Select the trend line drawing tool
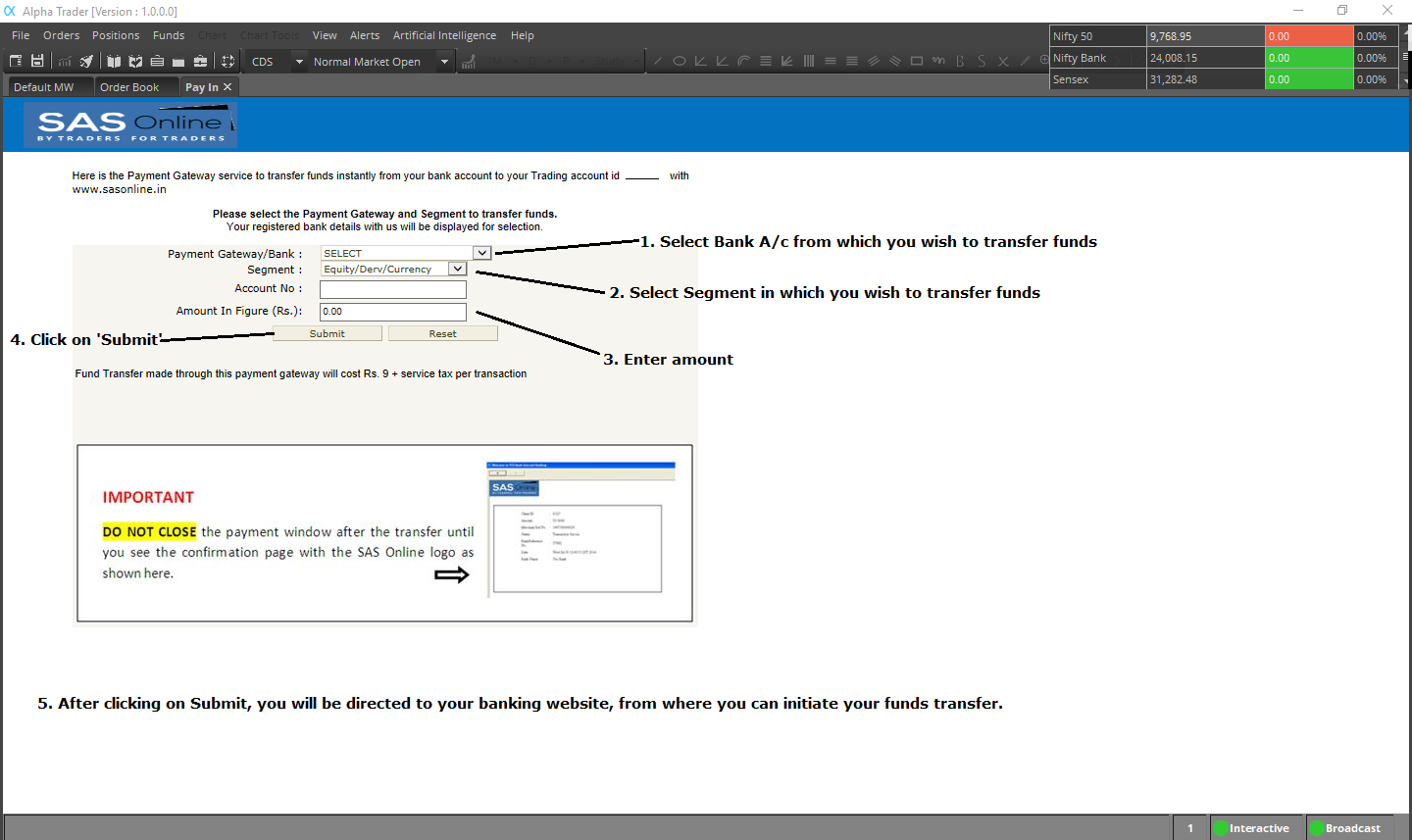 [x=657, y=61]
